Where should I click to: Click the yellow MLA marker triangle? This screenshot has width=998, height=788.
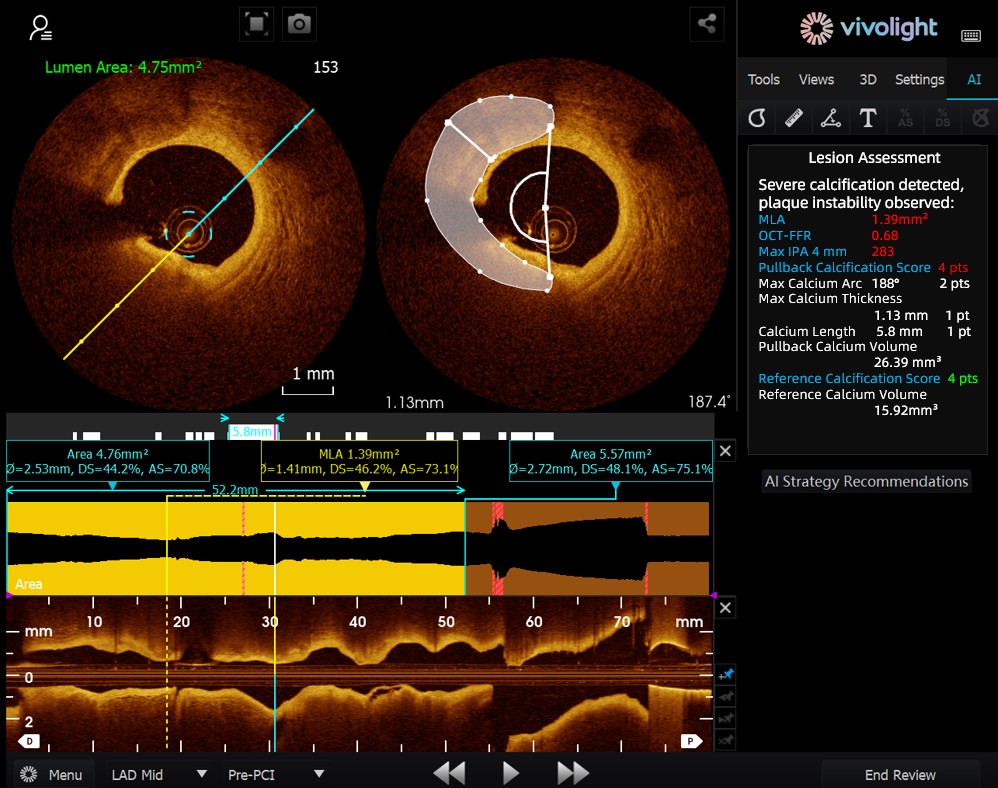click(365, 487)
